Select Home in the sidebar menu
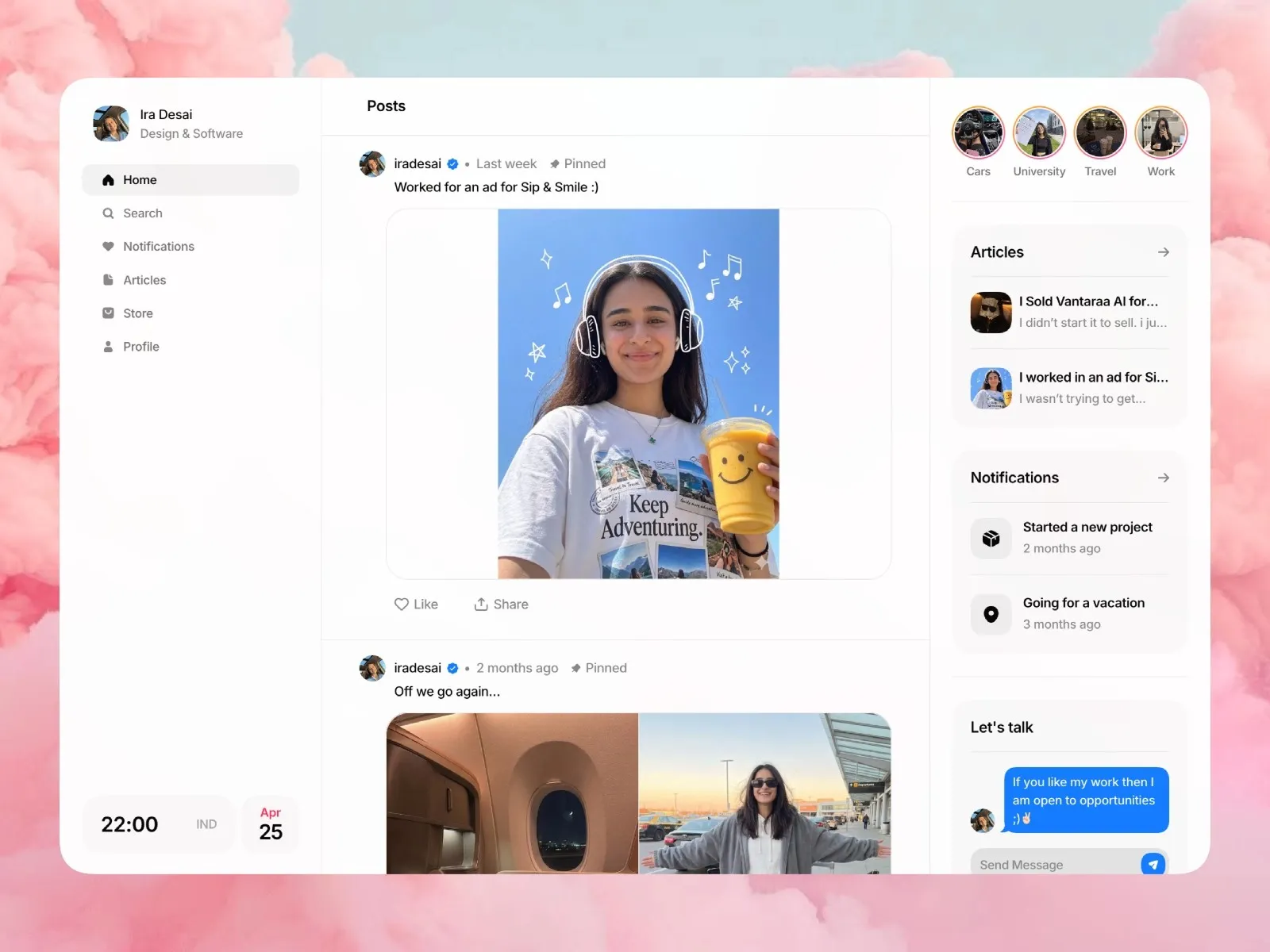The image size is (1270, 952). (190, 180)
